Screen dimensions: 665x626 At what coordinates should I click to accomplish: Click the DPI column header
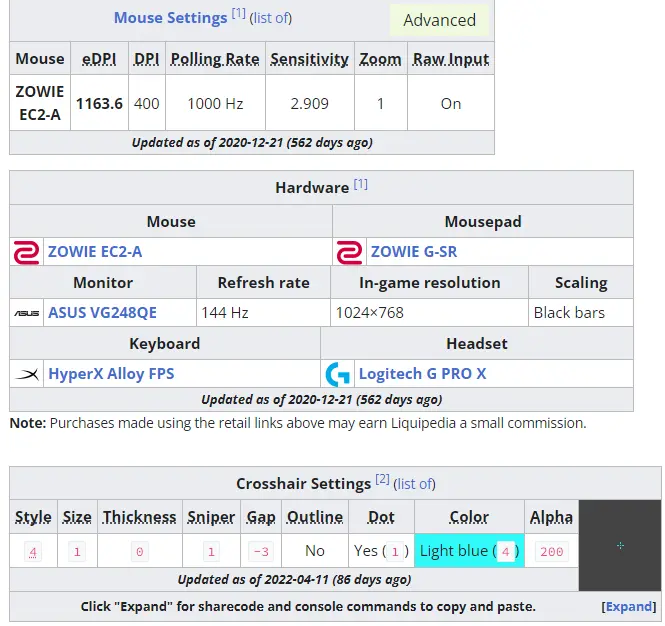[x=147, y=59]
